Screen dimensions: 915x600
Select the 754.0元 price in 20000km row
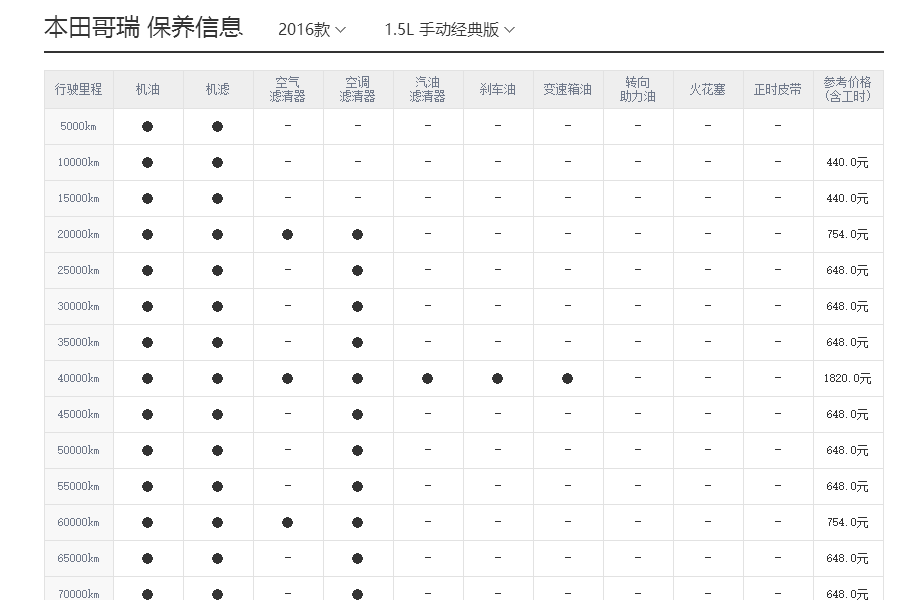848,235
